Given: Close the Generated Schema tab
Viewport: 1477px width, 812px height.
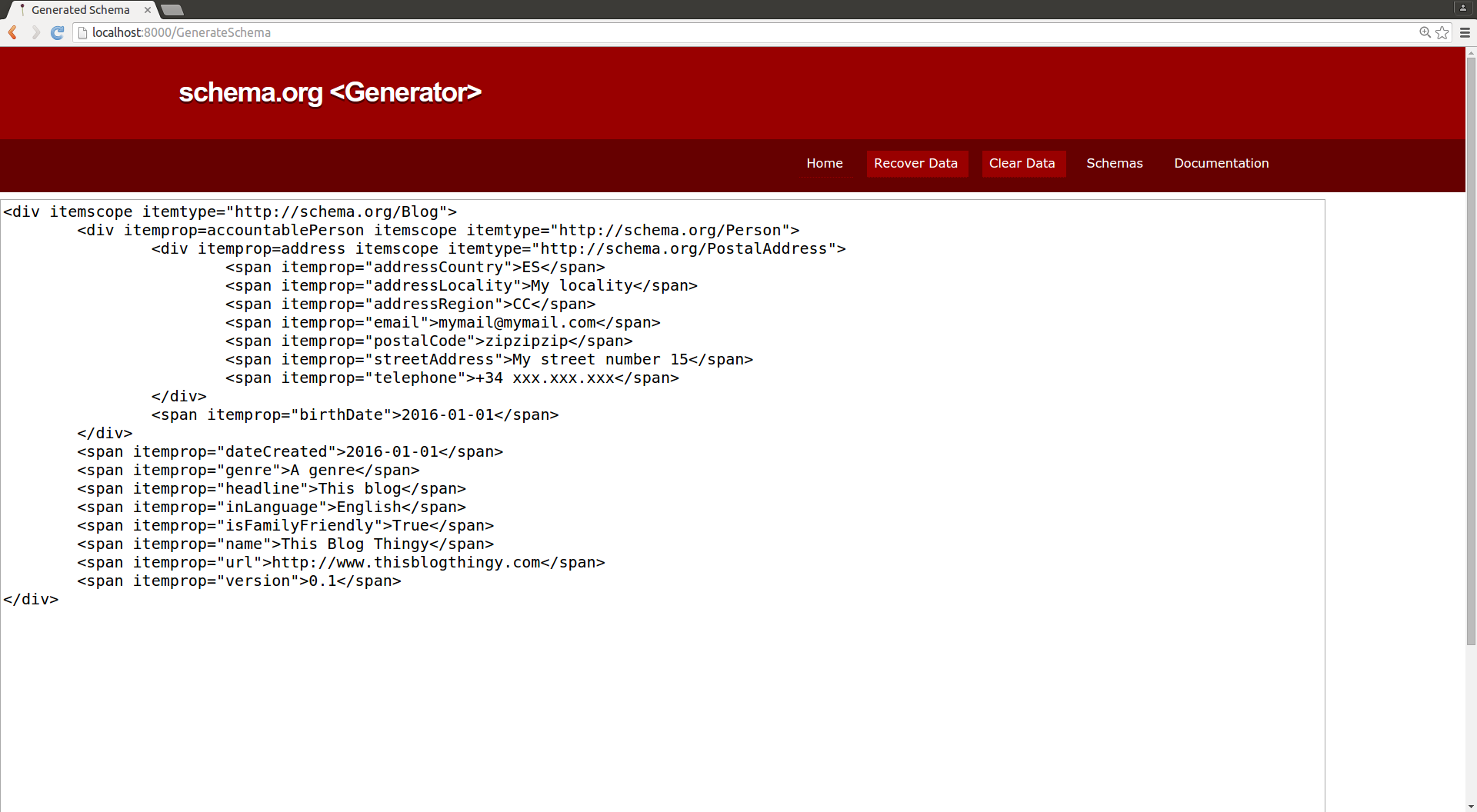Looking at the screenshot, I should (148, 10).
